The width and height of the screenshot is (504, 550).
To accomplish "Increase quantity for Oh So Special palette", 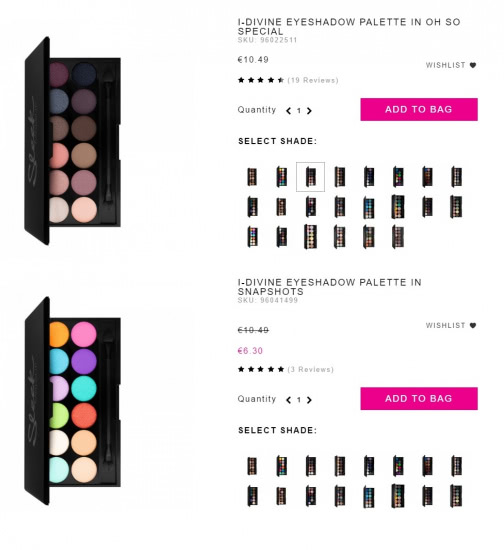I will tap(309, 111).
